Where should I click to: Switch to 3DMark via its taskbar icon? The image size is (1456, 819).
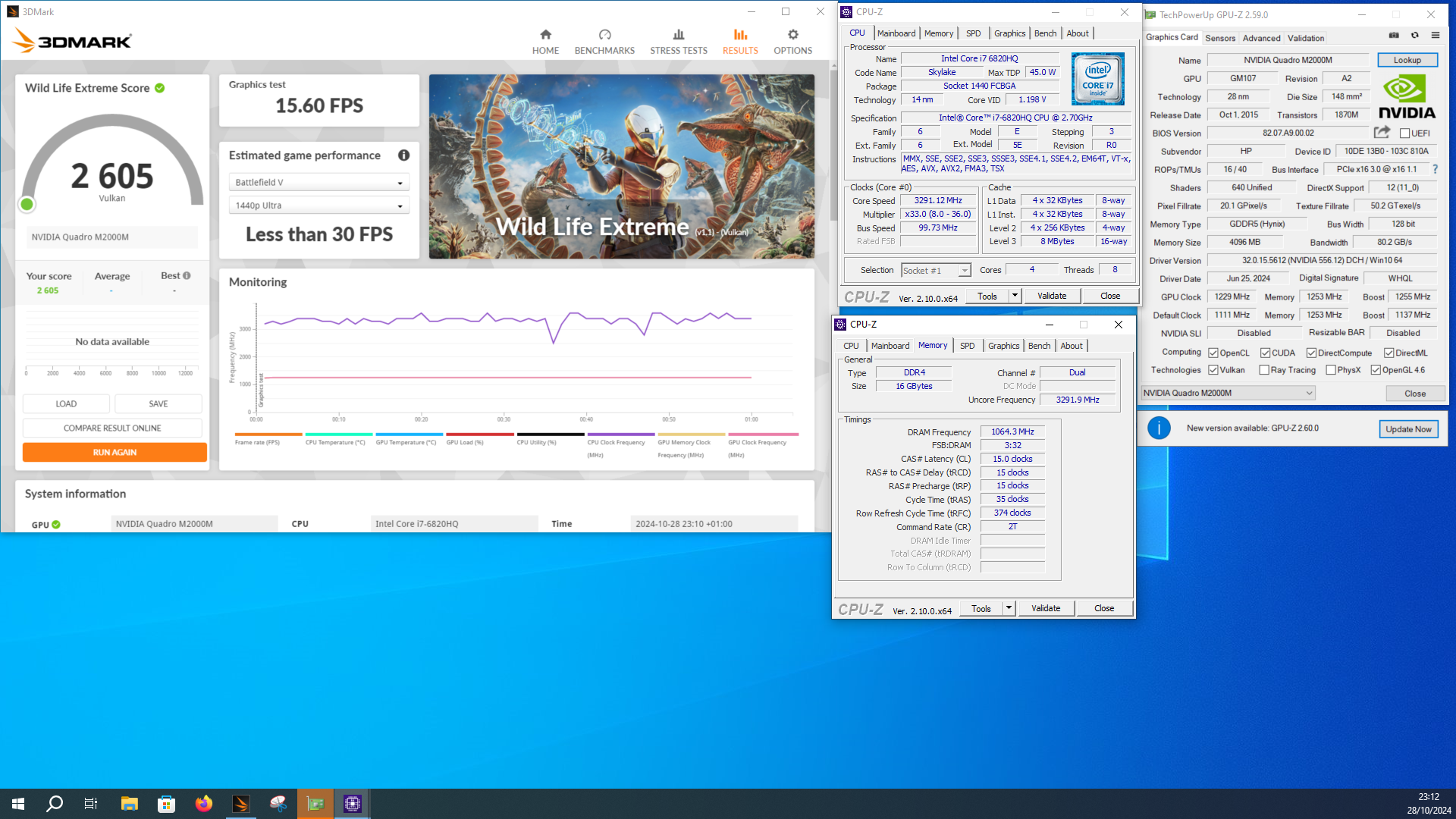click(x=240, y=804)
